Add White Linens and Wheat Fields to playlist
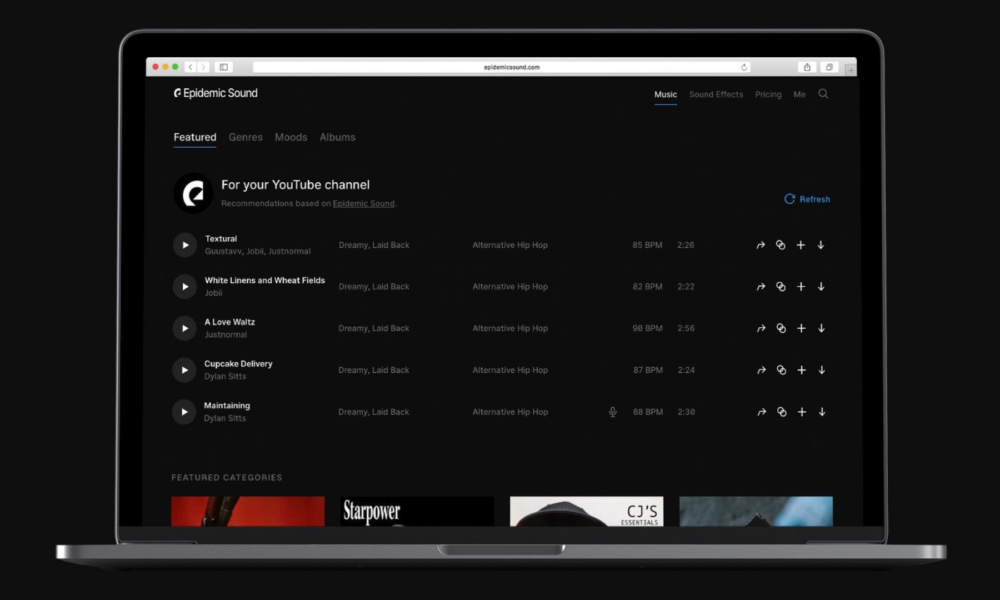 [801, 286]
